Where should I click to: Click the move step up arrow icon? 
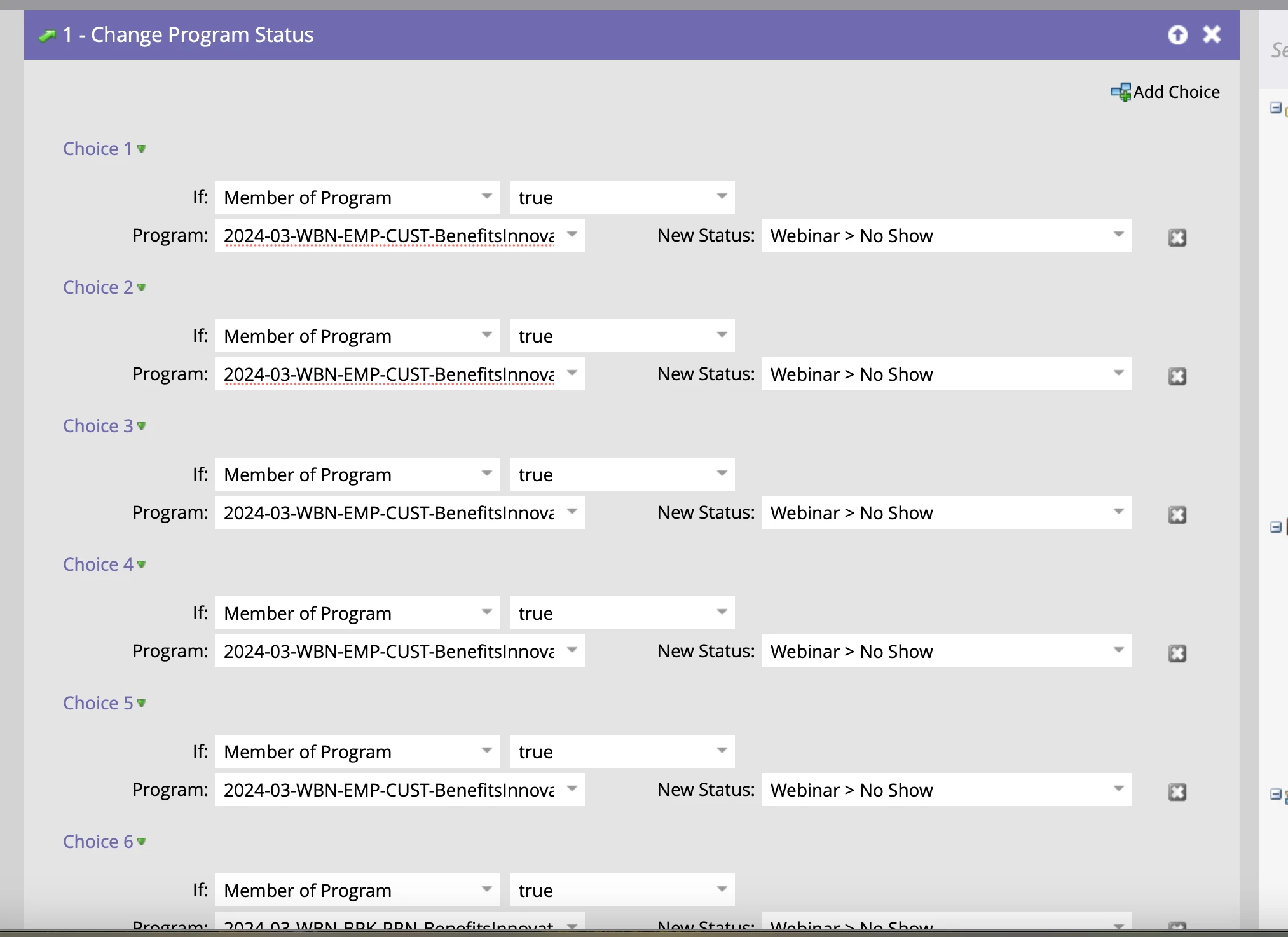[x=1177, y=34]
